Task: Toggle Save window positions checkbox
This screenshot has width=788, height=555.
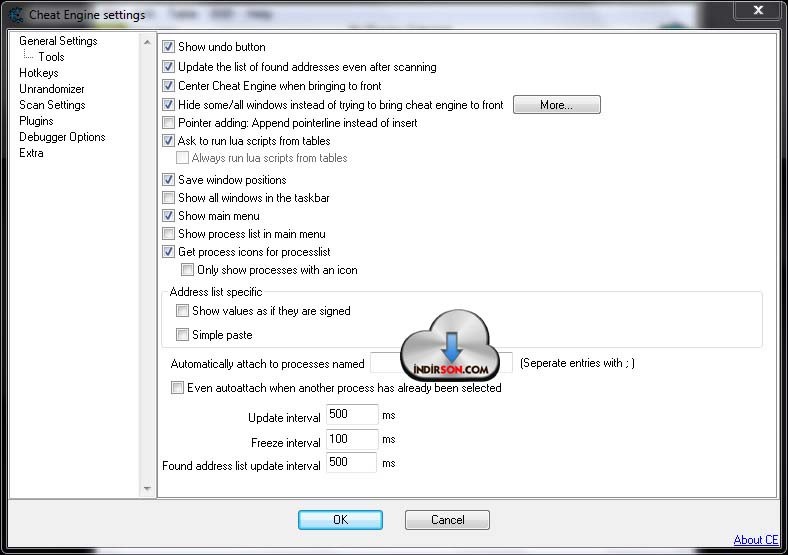Action: tap(168, 179)
